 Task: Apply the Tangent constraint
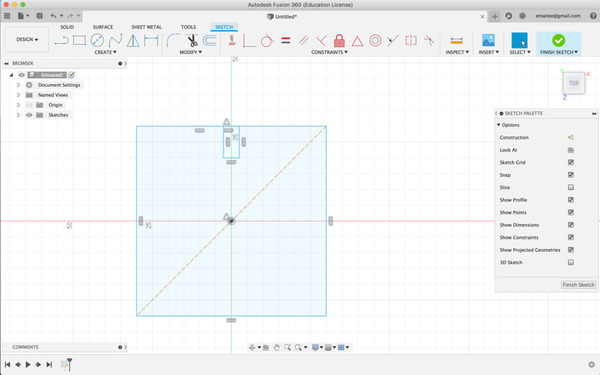[x=267, y=40]
